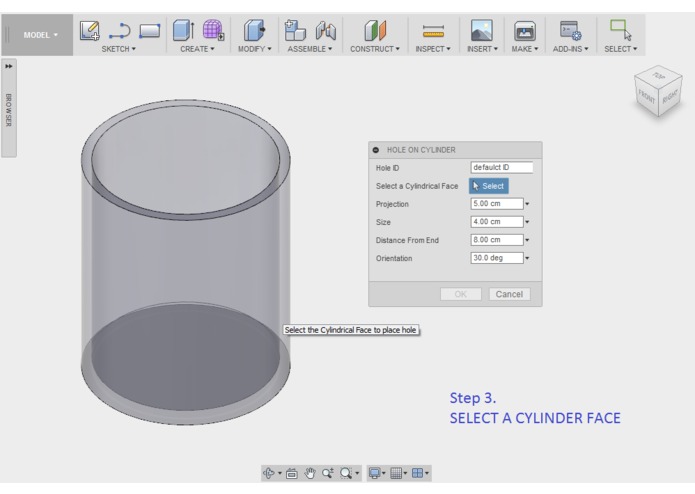
Task: Click the New Component assemble icon
Action: (x=295, y=31)
